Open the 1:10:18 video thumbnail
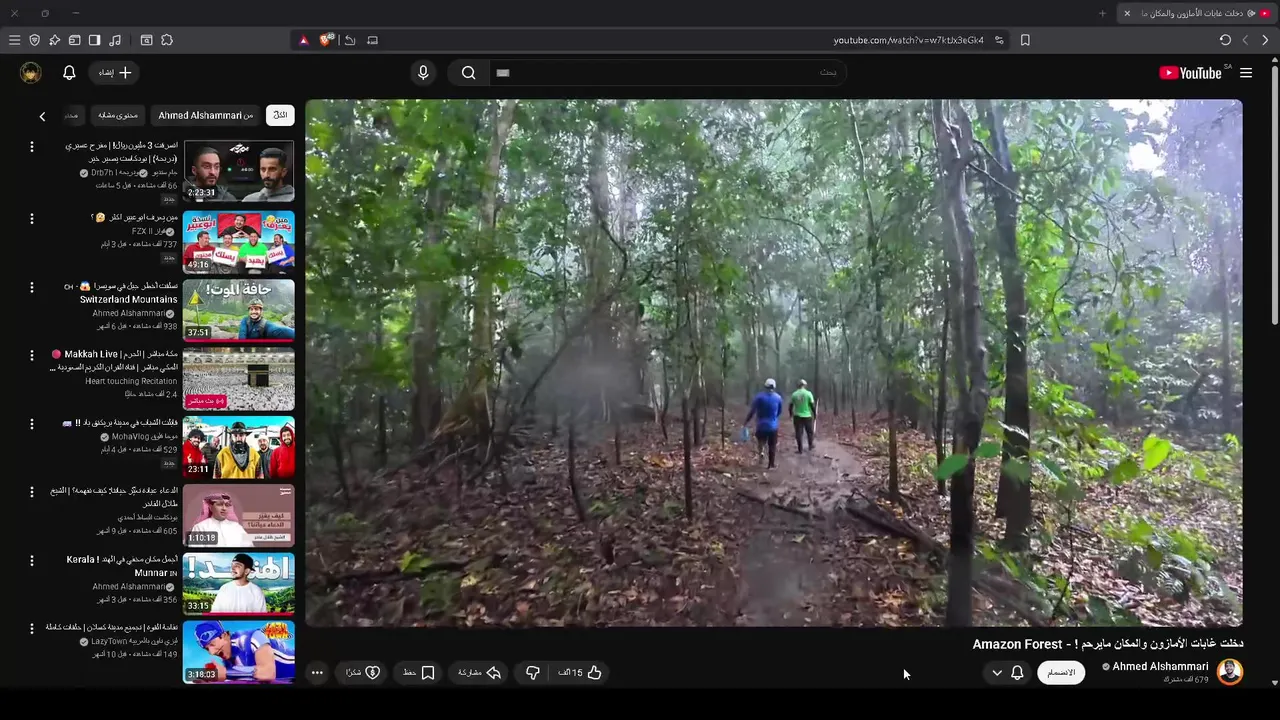The image size is (1280, 720). 239,516
